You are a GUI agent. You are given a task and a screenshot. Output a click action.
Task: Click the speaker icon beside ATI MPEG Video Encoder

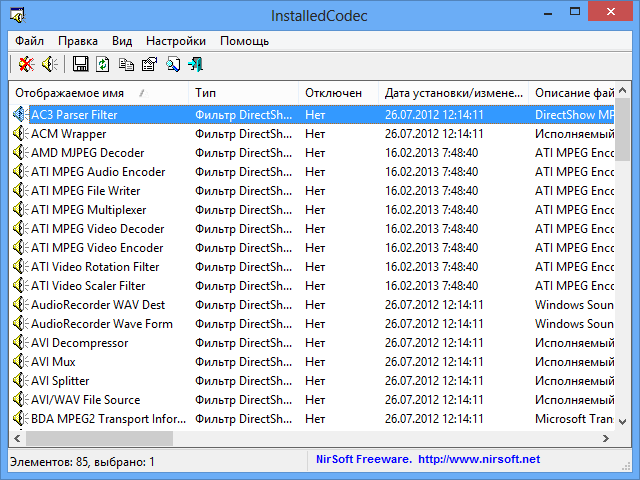[21, 248]
